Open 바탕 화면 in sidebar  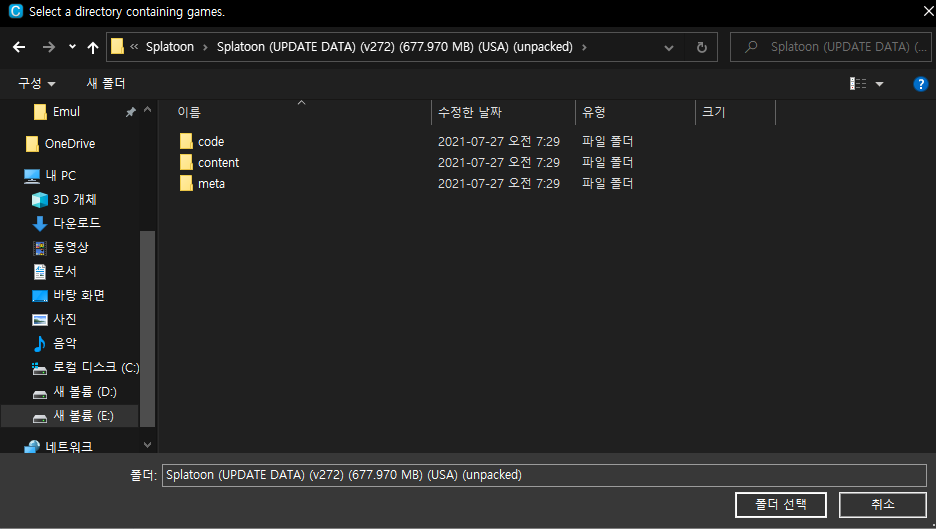coord(79,295)
